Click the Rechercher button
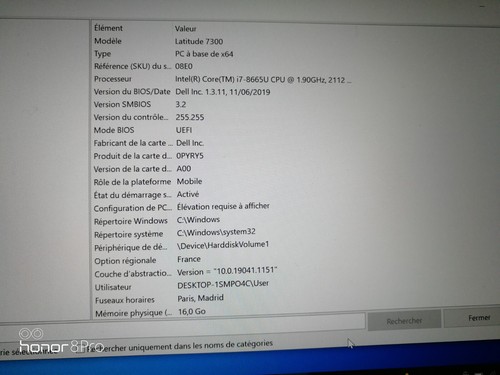This screenshot has height=375, width=500. 404,321
